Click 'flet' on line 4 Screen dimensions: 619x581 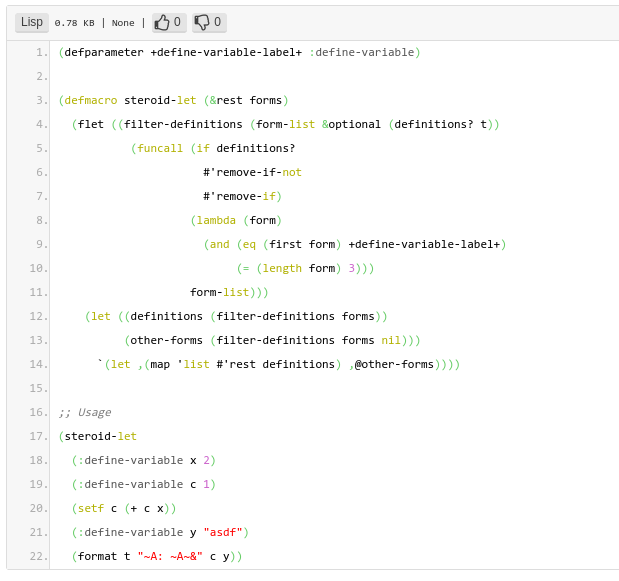tap(91, 124)
